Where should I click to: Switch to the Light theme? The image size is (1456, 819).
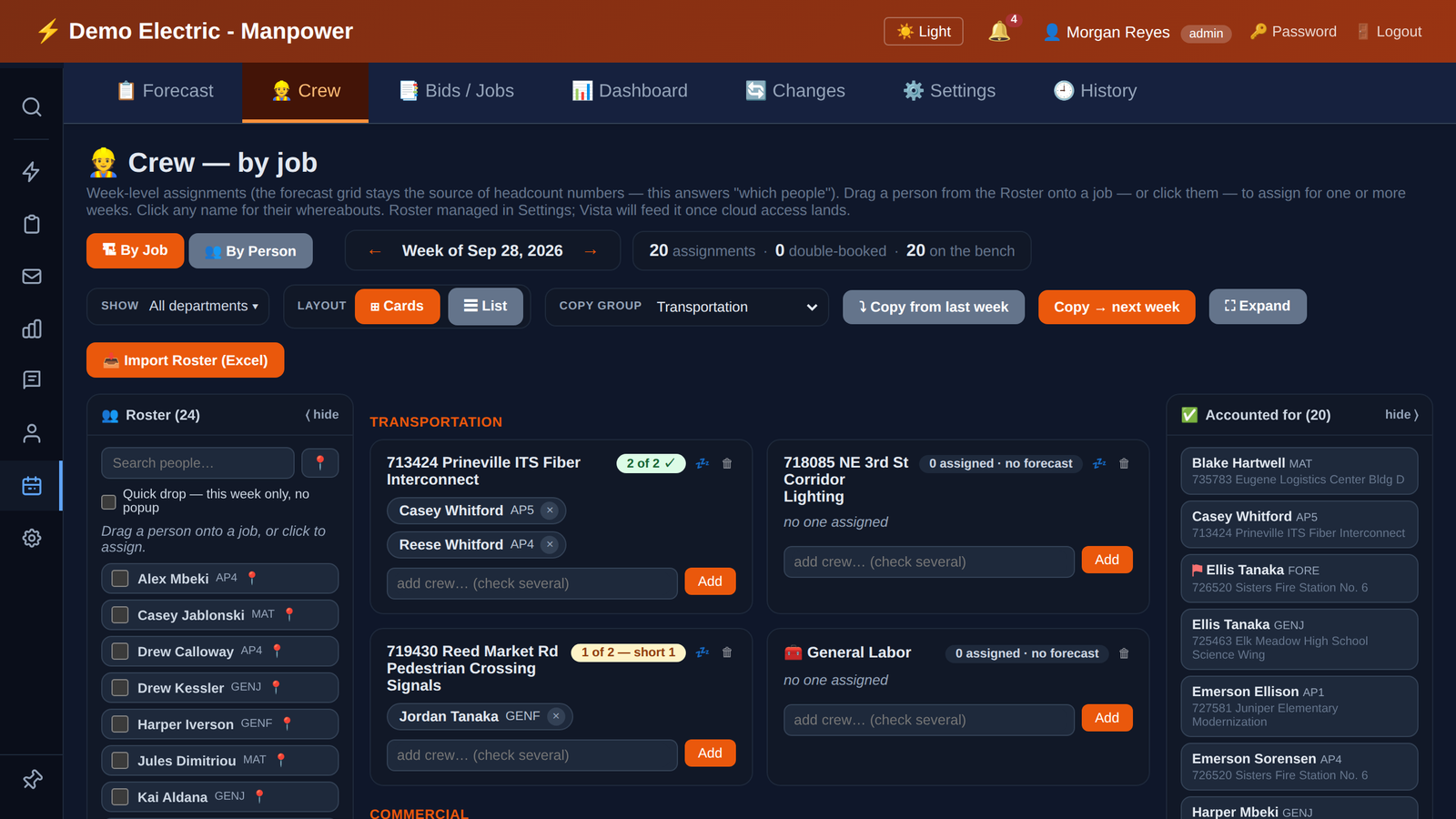click(924, 31)
